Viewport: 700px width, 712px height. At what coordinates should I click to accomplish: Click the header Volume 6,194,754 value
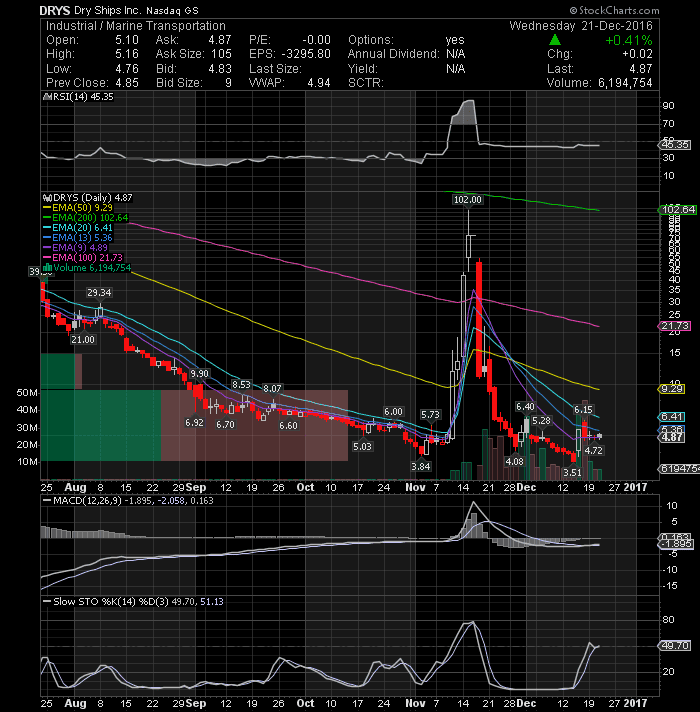(x=625, y=83)
